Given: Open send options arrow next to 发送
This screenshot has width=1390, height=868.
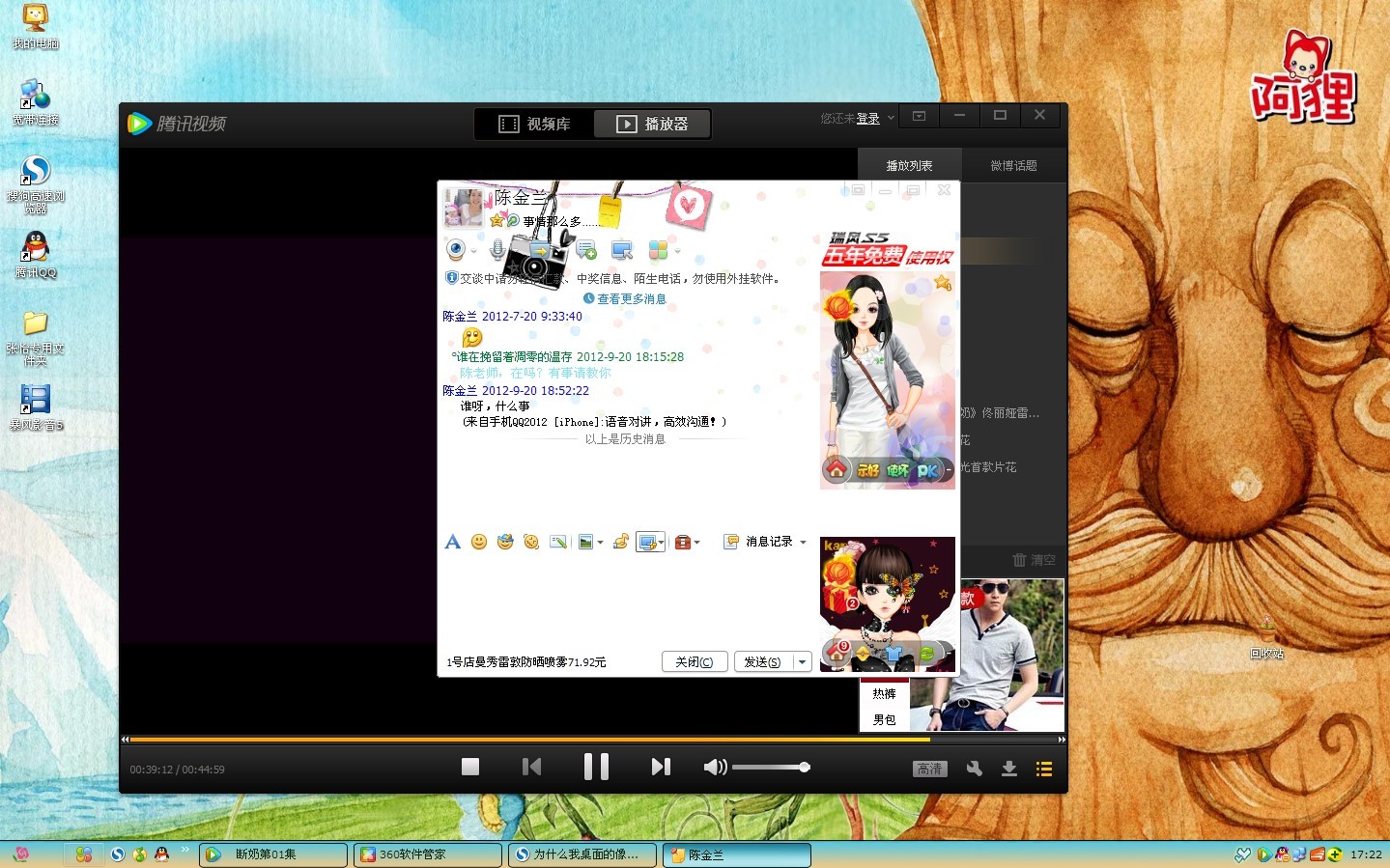Looking at the screenshot, I should (802, 661).
